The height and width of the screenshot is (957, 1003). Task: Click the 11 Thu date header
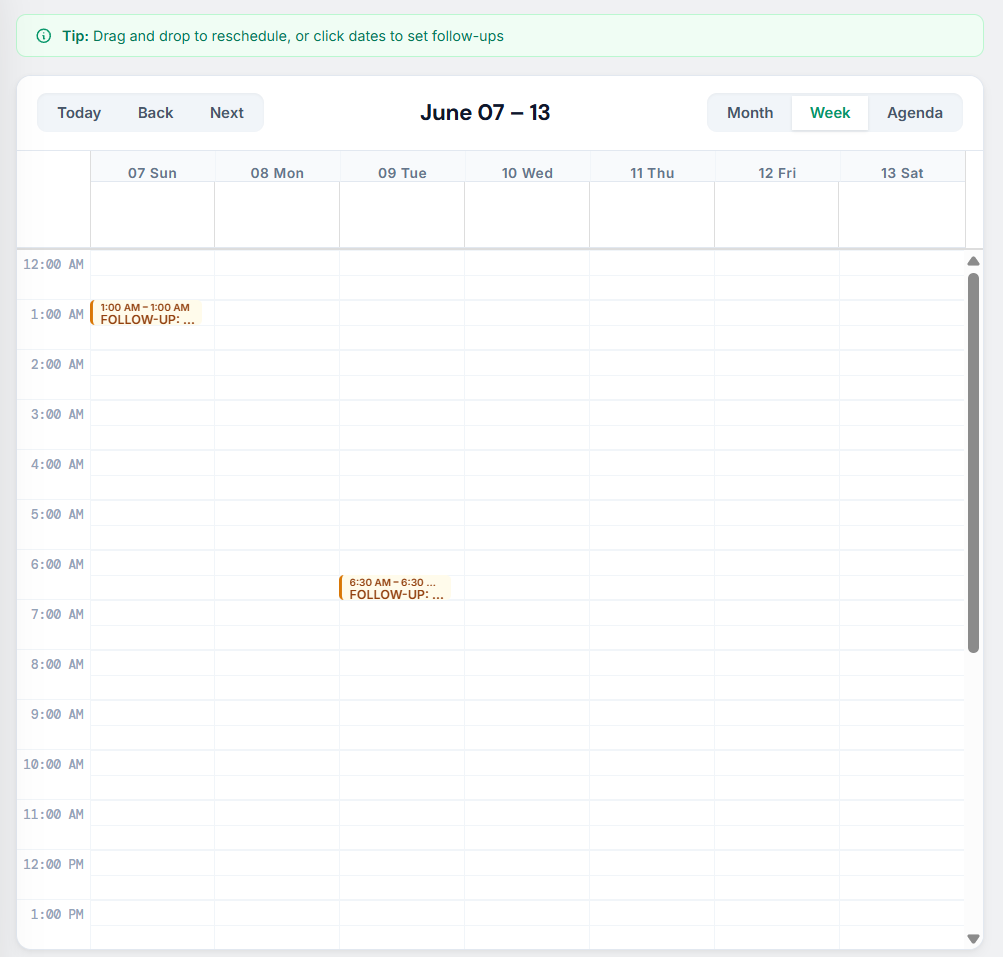(x=652, y=173)
